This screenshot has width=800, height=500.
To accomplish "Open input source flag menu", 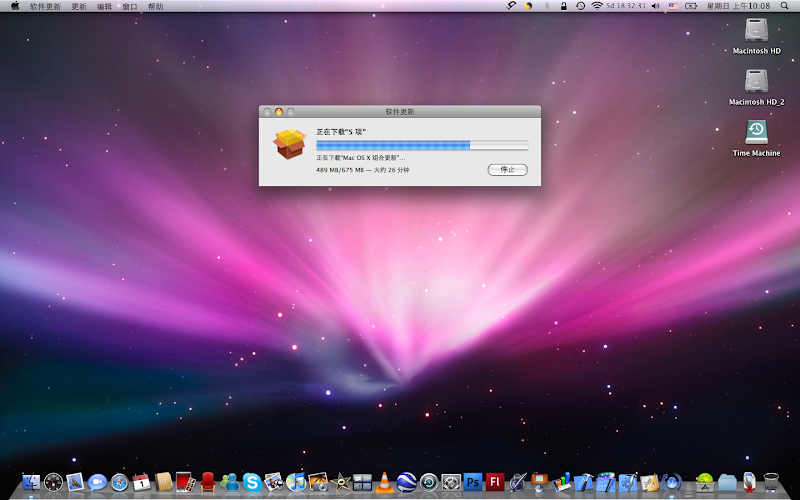I will coord(673,6).
